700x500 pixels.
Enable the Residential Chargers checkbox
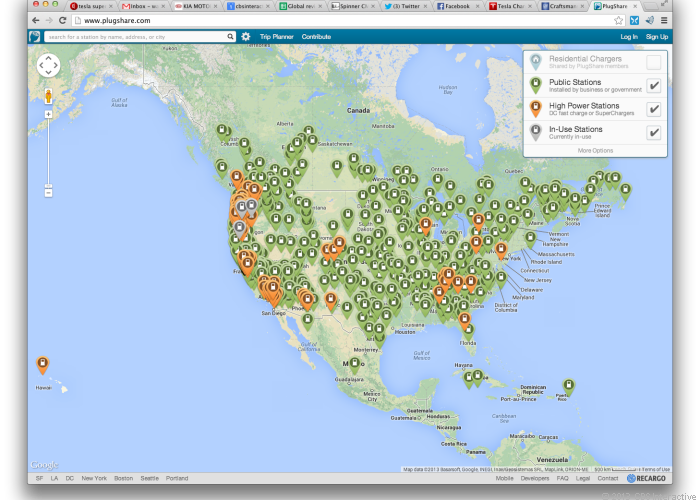click(x=654, y=62)
